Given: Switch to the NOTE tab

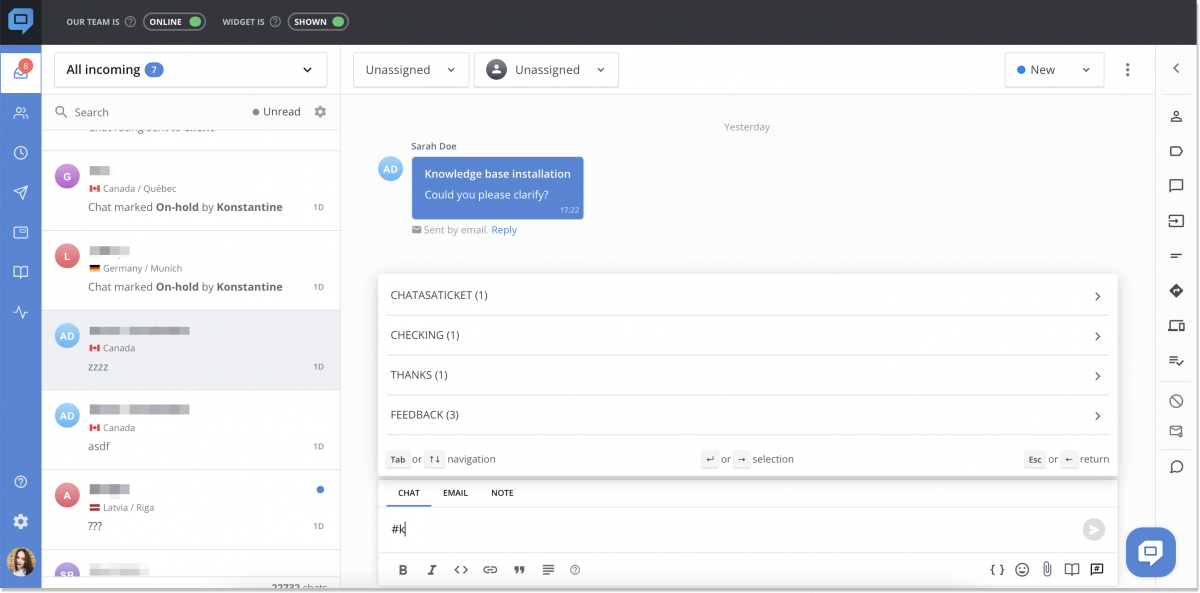Looking at the screenshot, I should [501, 492].
